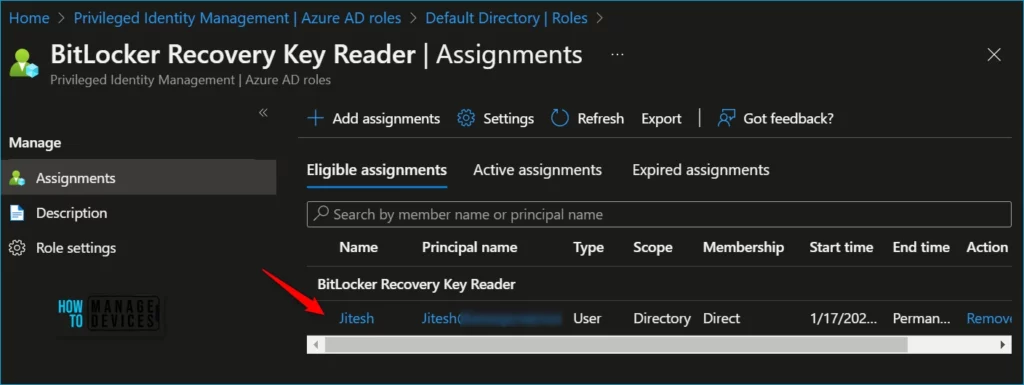The height and width of the screenshot is (385, 1024).
Task: Open the Jitesh member name link
Action: pyautogui.click(x=357, y=318)
